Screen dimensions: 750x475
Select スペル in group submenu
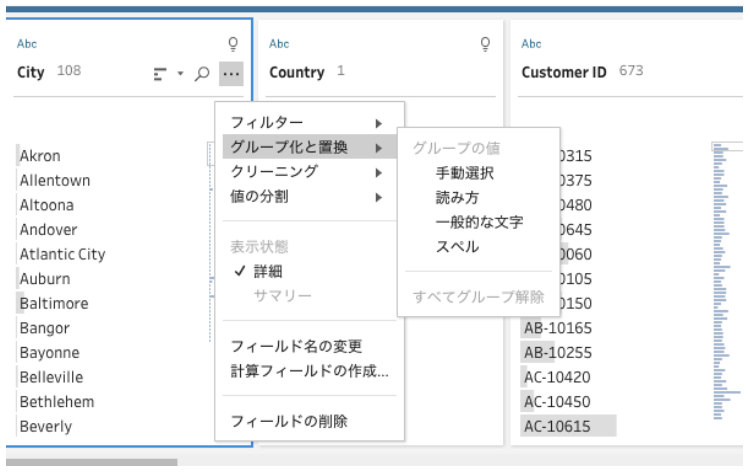tap(457, 247)
